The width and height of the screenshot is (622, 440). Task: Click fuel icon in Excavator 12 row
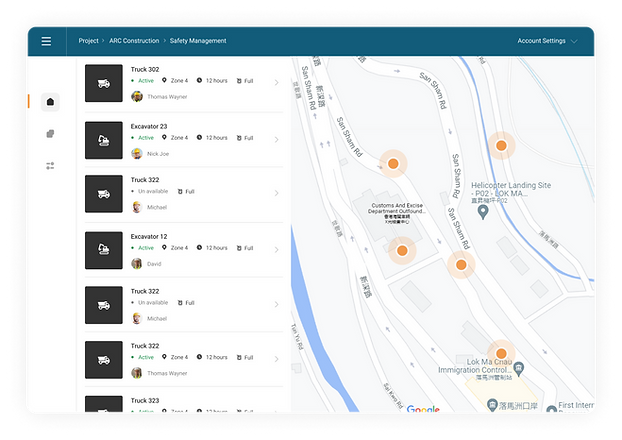(x=239, y=248)
